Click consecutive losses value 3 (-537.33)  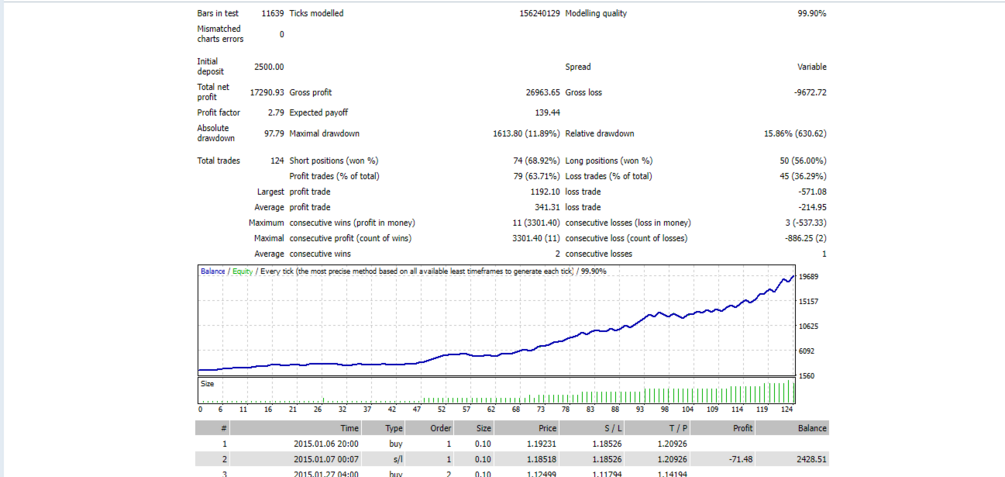click(804, 222)
